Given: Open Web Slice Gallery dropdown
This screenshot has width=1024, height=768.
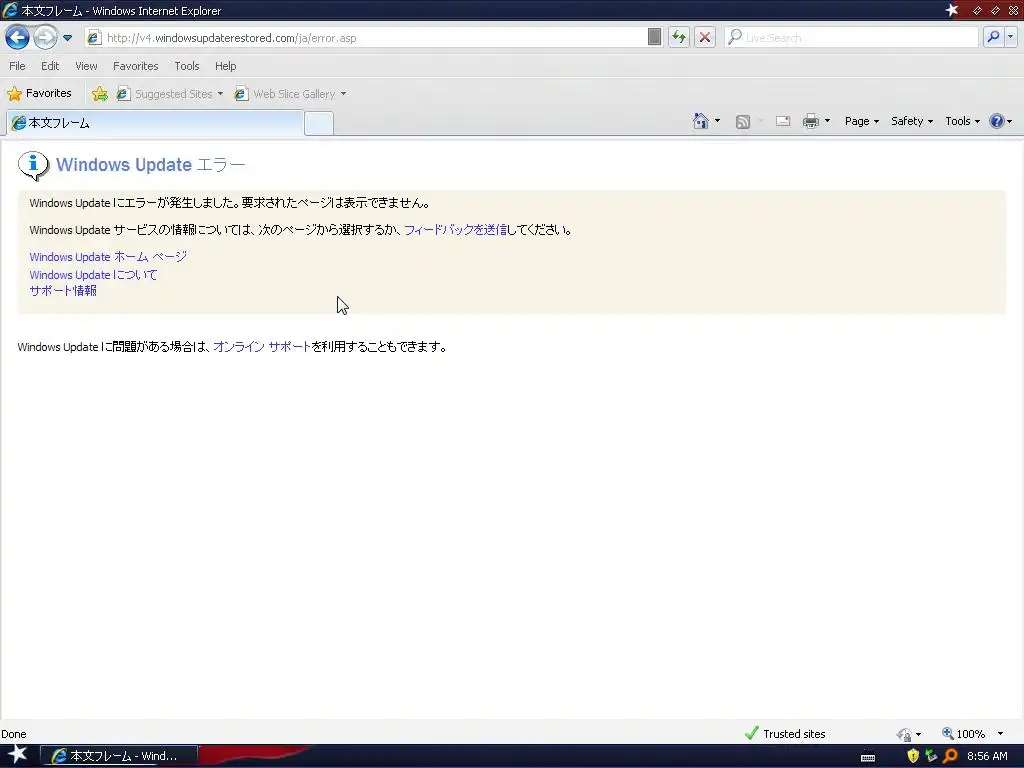Looking at the screenshot, I should coord(291,94).
